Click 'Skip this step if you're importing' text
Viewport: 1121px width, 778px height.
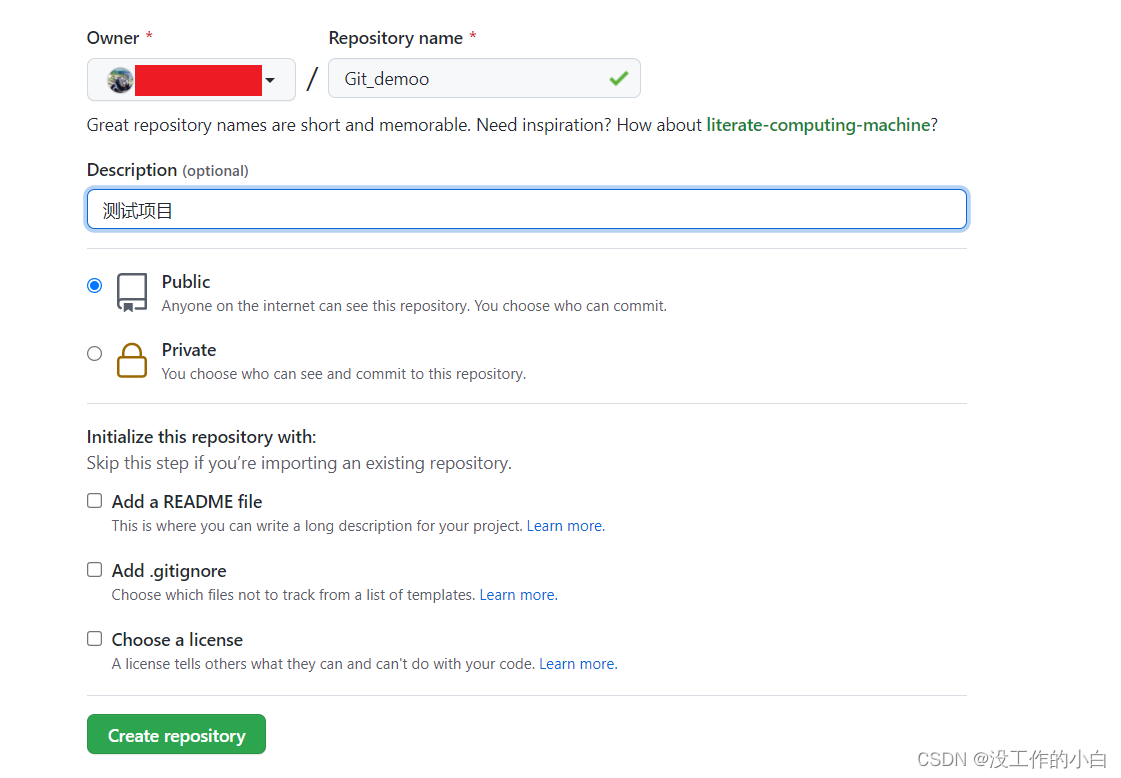point(300,463)
